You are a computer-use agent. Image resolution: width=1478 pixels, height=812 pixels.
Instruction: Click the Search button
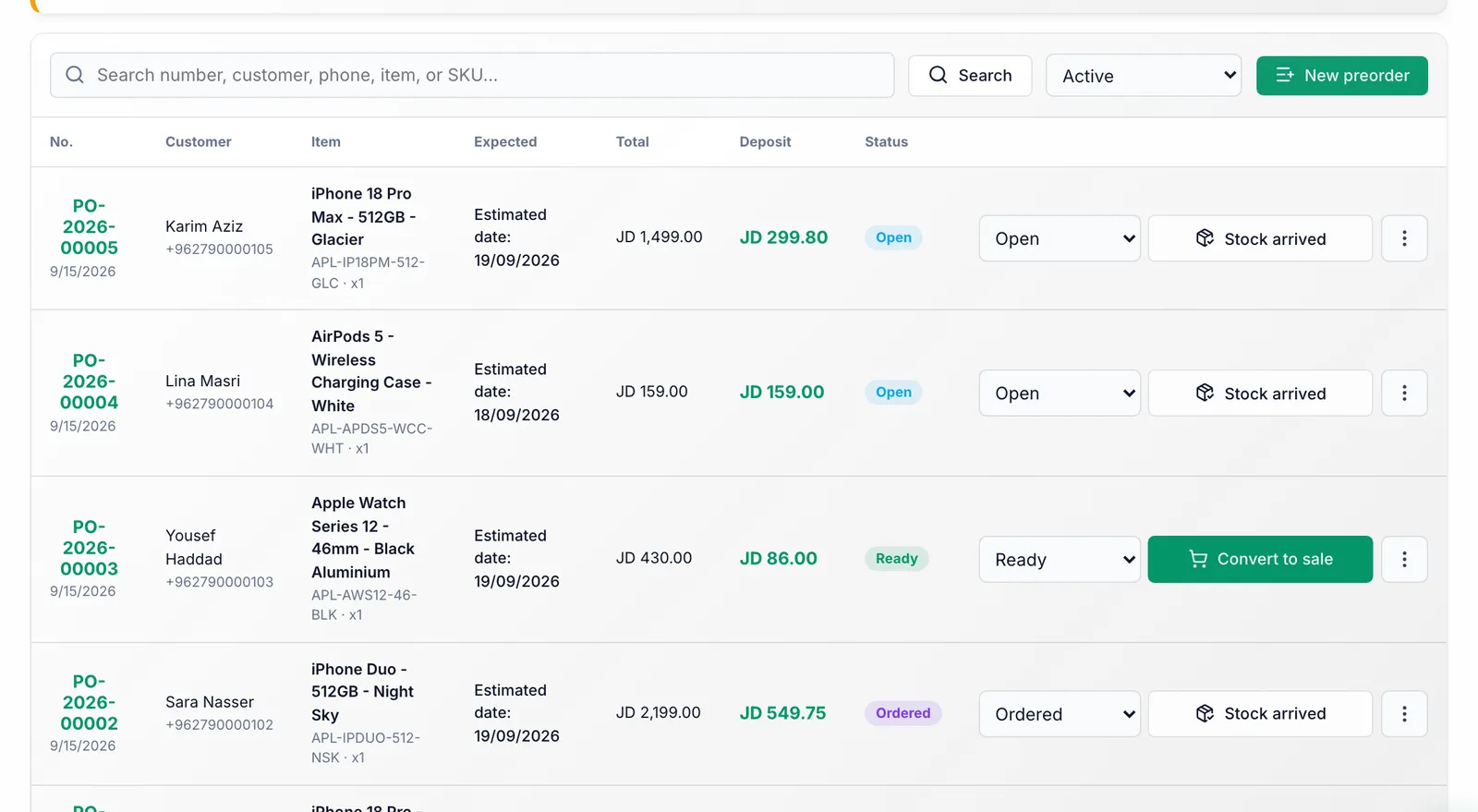[970, 75]
